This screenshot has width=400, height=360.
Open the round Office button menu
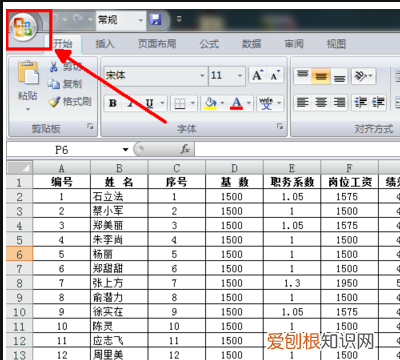(23, 27)
